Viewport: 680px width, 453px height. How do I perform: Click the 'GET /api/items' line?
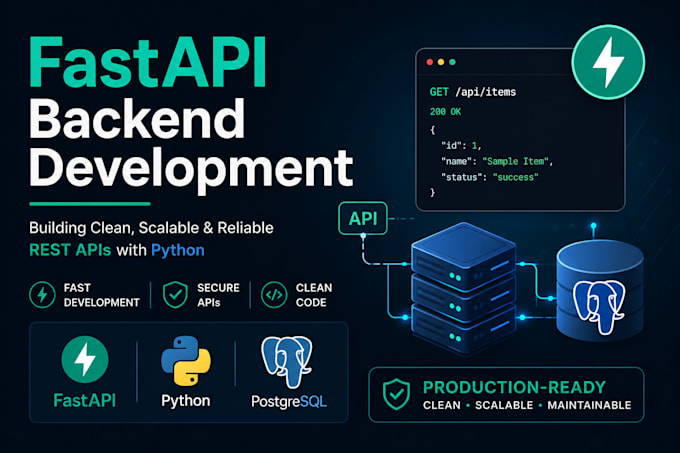[x=473, y=92]
